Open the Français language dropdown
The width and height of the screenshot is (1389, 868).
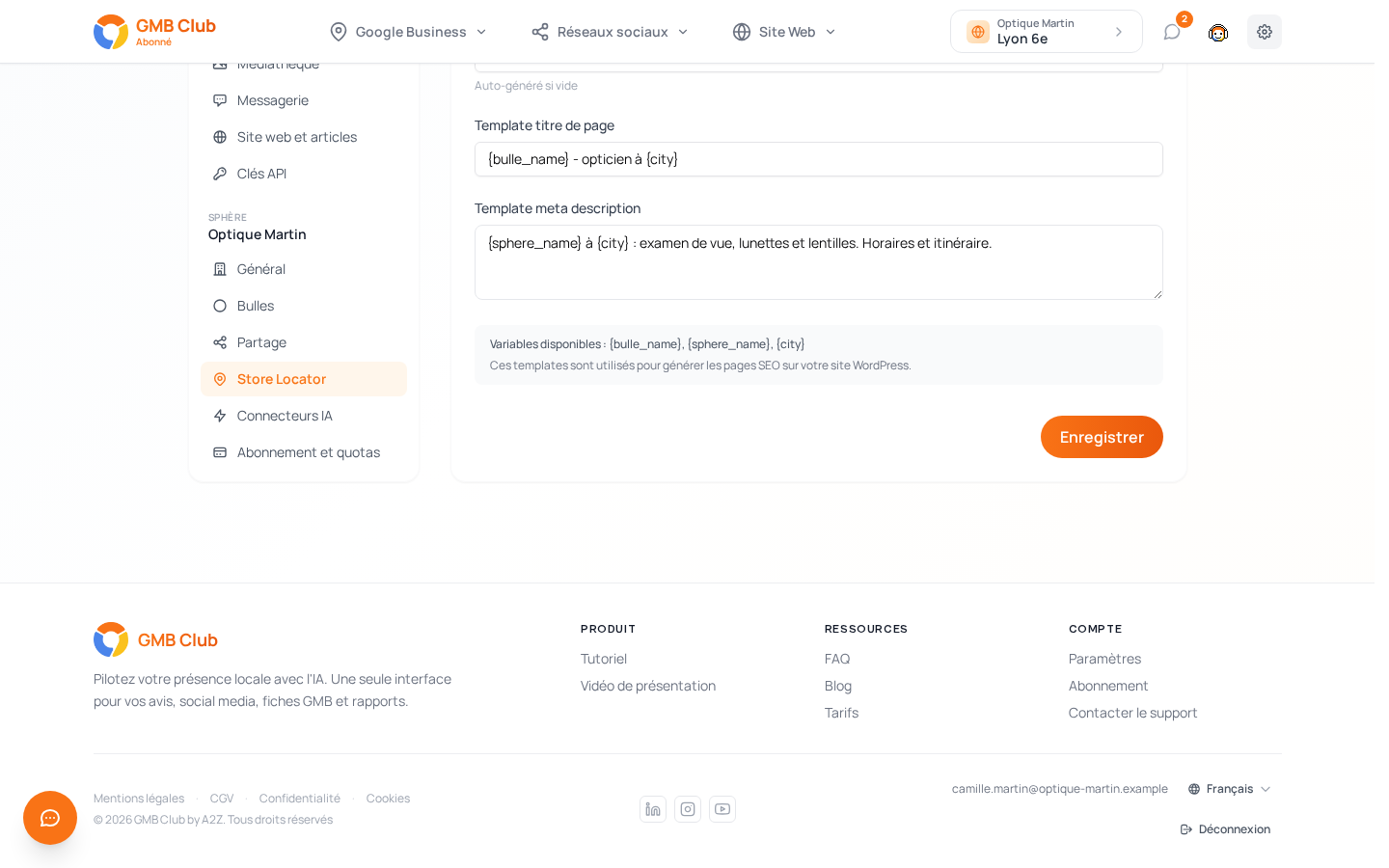[1230, 789]
